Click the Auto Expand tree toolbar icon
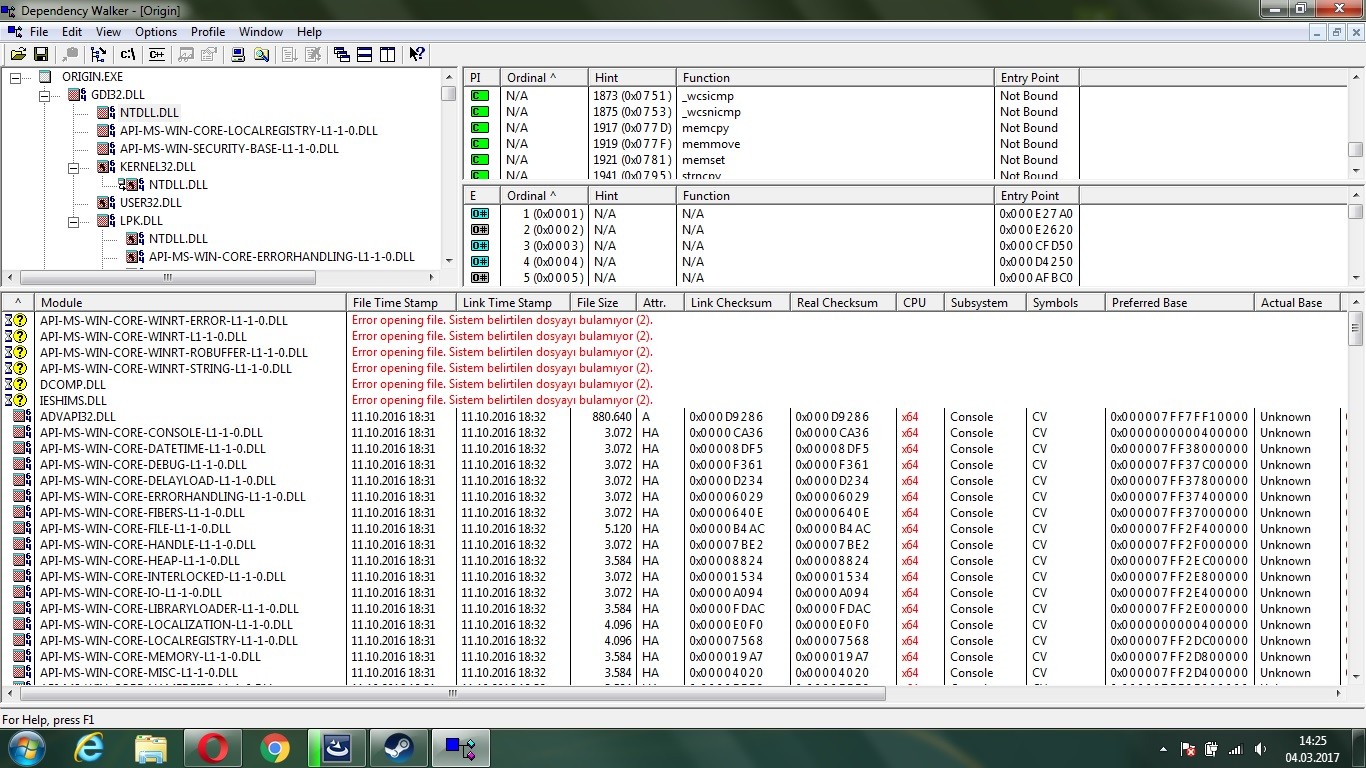The image size is (1366, 768). (98, 54)
